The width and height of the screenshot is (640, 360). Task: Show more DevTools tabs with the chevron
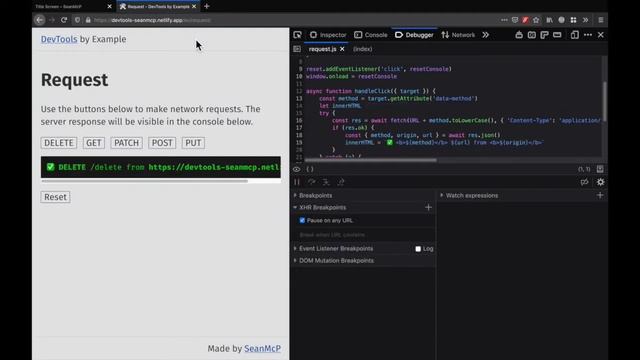pyautogui.click(x=485, y=35)
